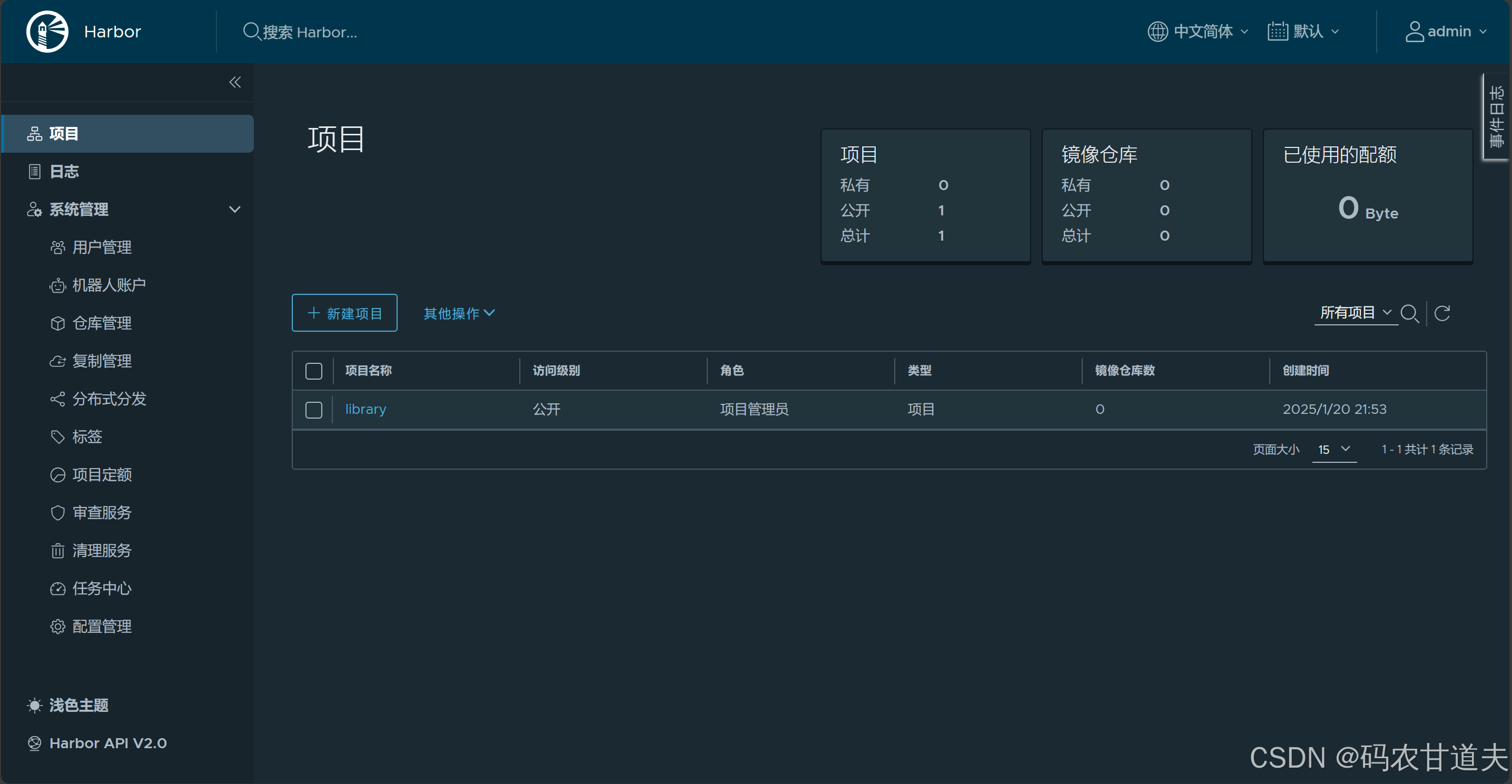Switch to light theme (浅色主题)
This screenshot has height=784, width=1512.
(78, 705)
